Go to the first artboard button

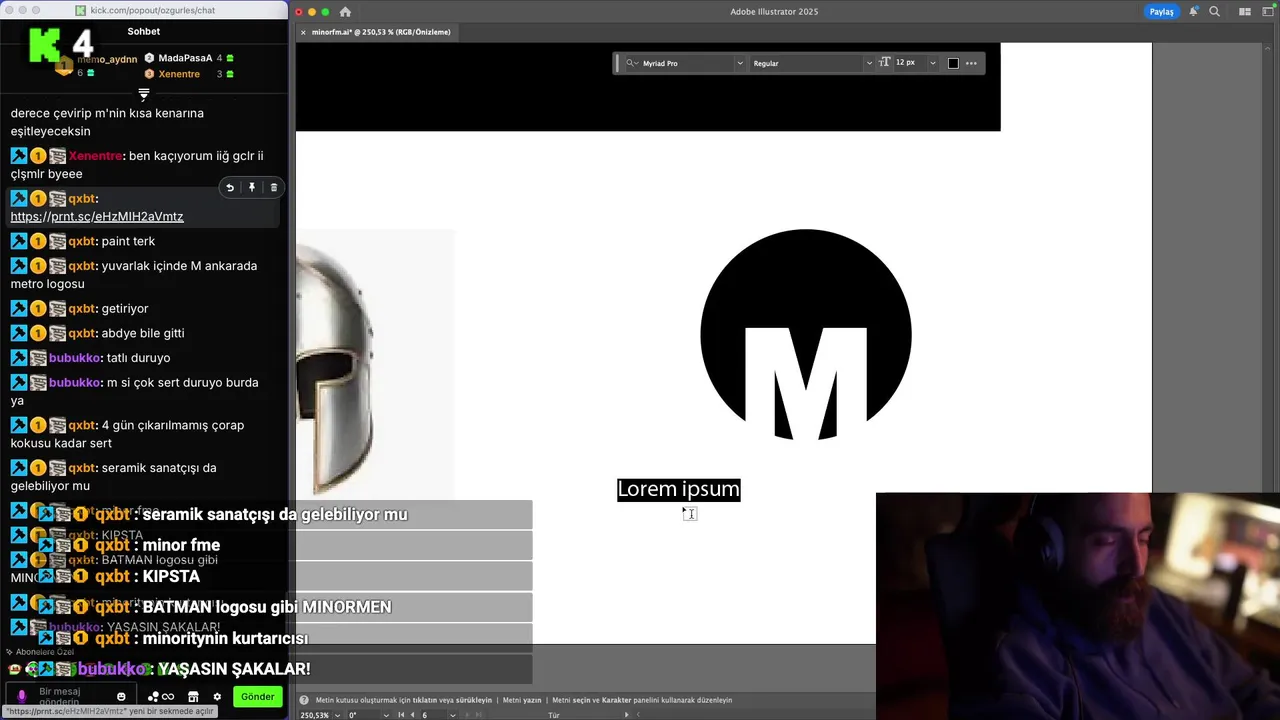(x=401, y=715)
